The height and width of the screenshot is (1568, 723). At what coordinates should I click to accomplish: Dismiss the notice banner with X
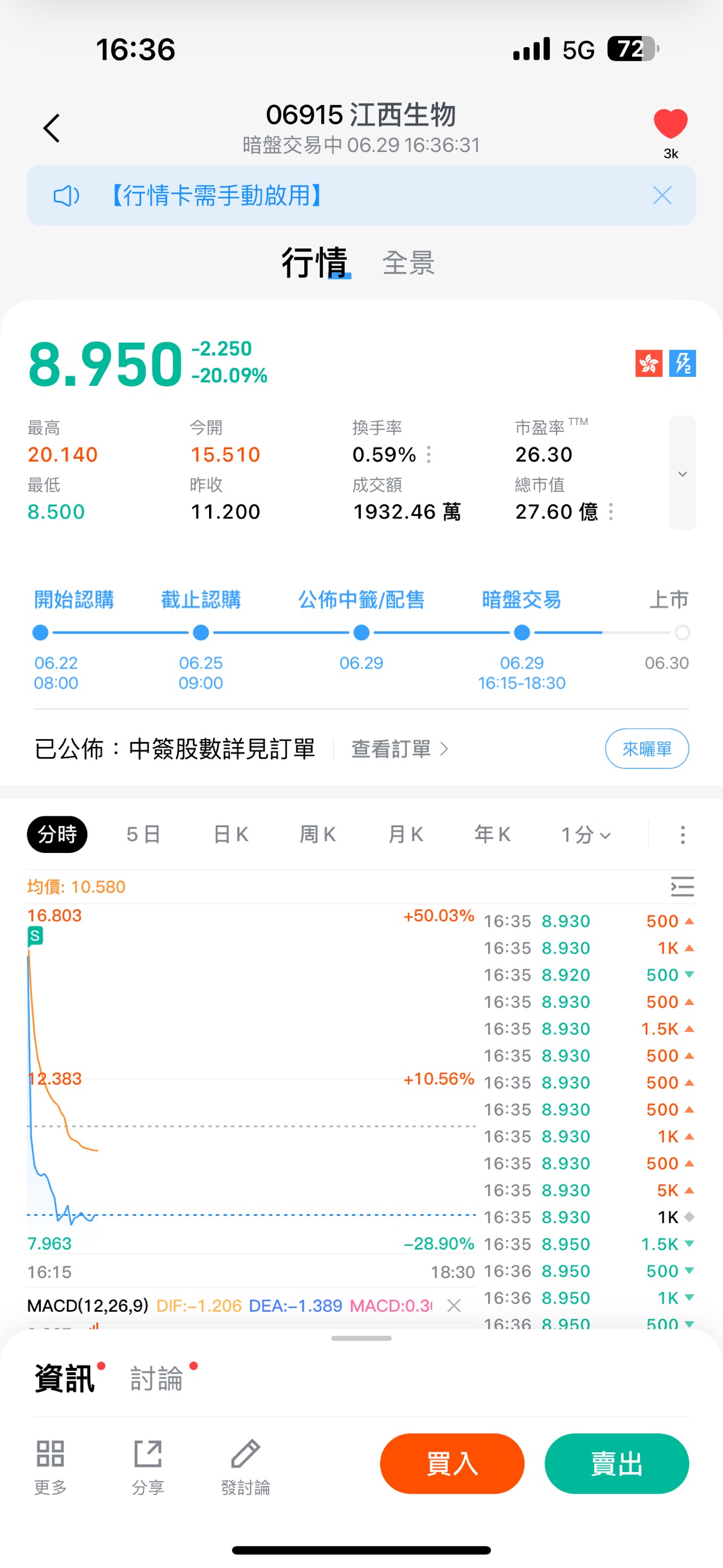tap(662, 195)
